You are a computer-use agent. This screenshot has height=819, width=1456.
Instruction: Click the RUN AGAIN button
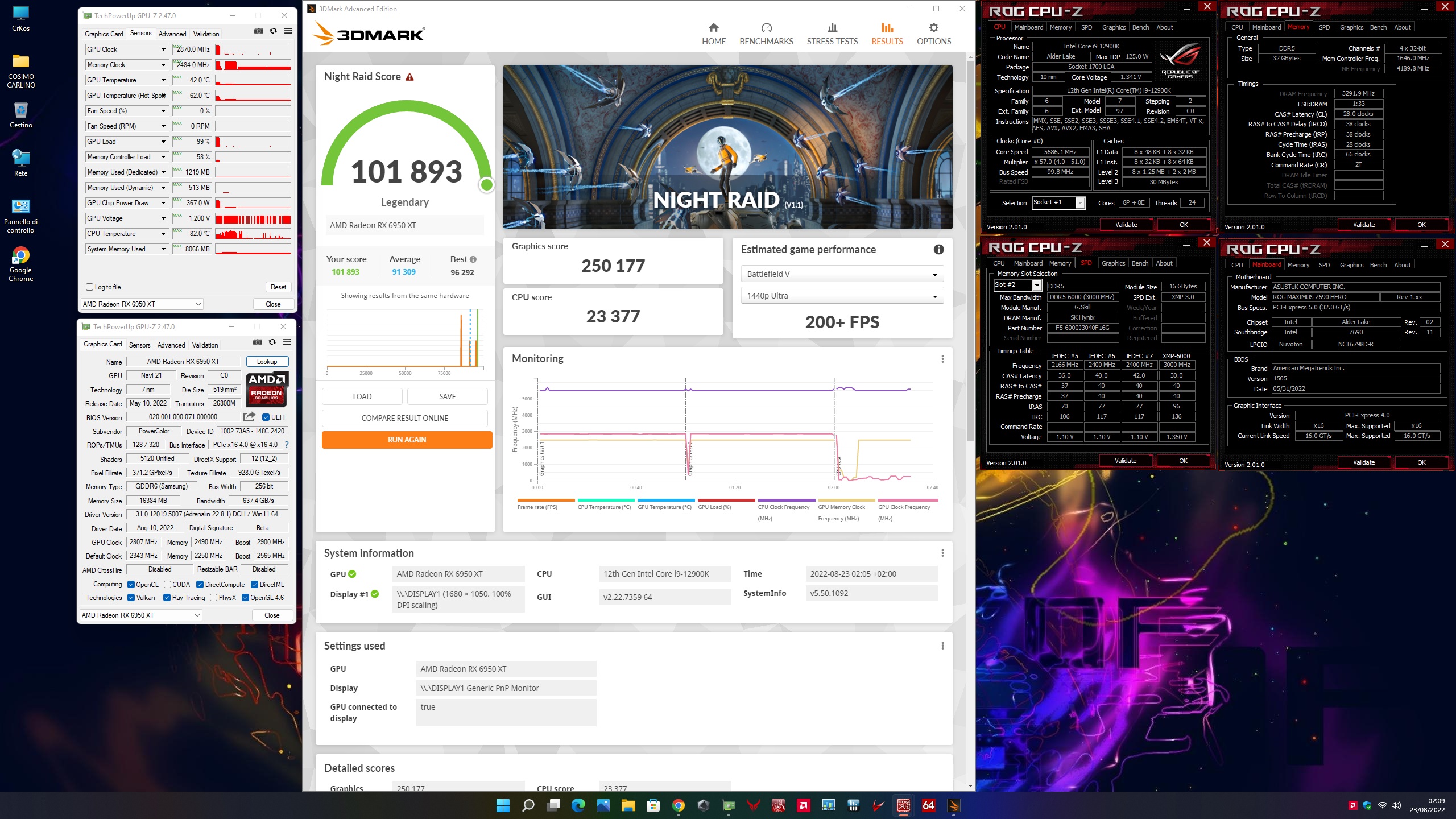(407, 440)
